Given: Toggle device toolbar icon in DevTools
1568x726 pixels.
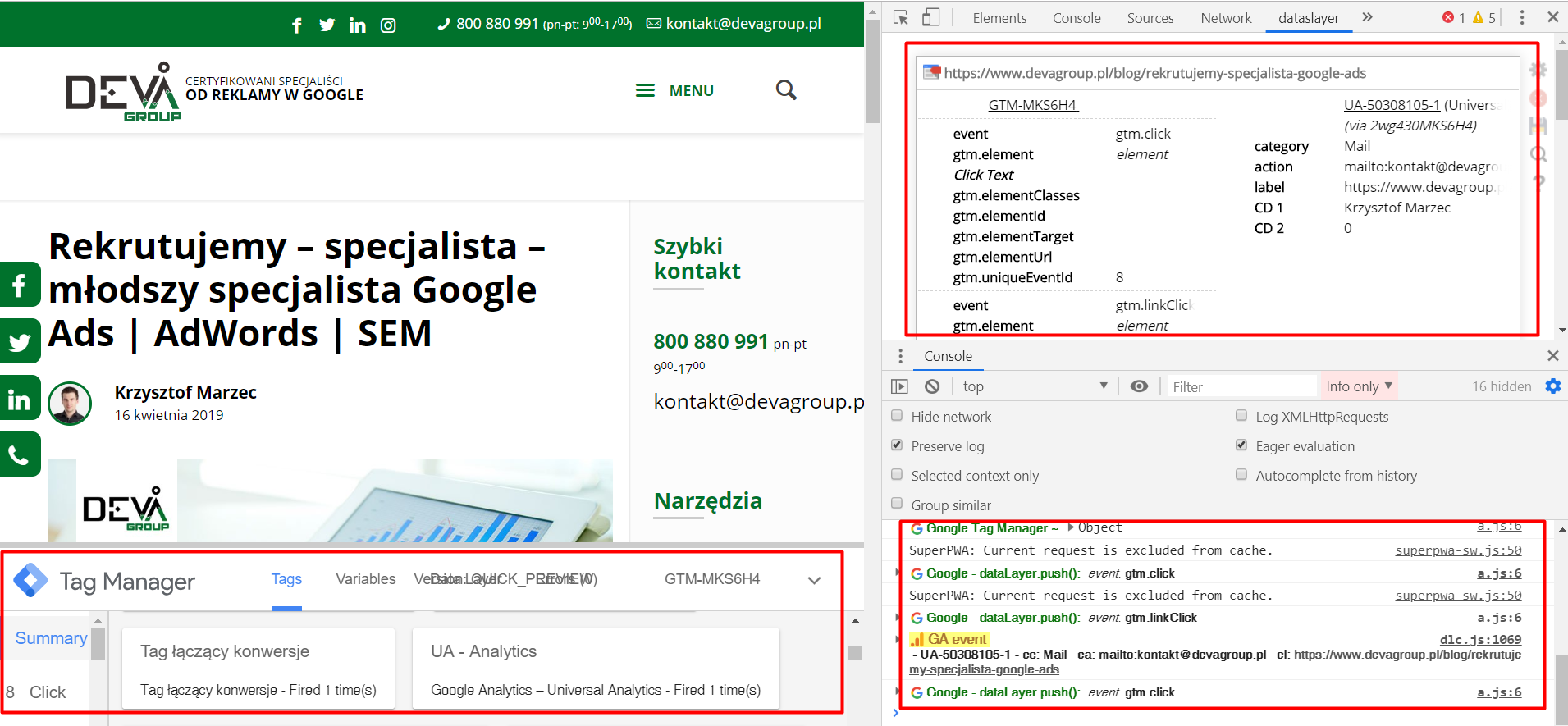Looking at the screenshot, I should point(930,17).
